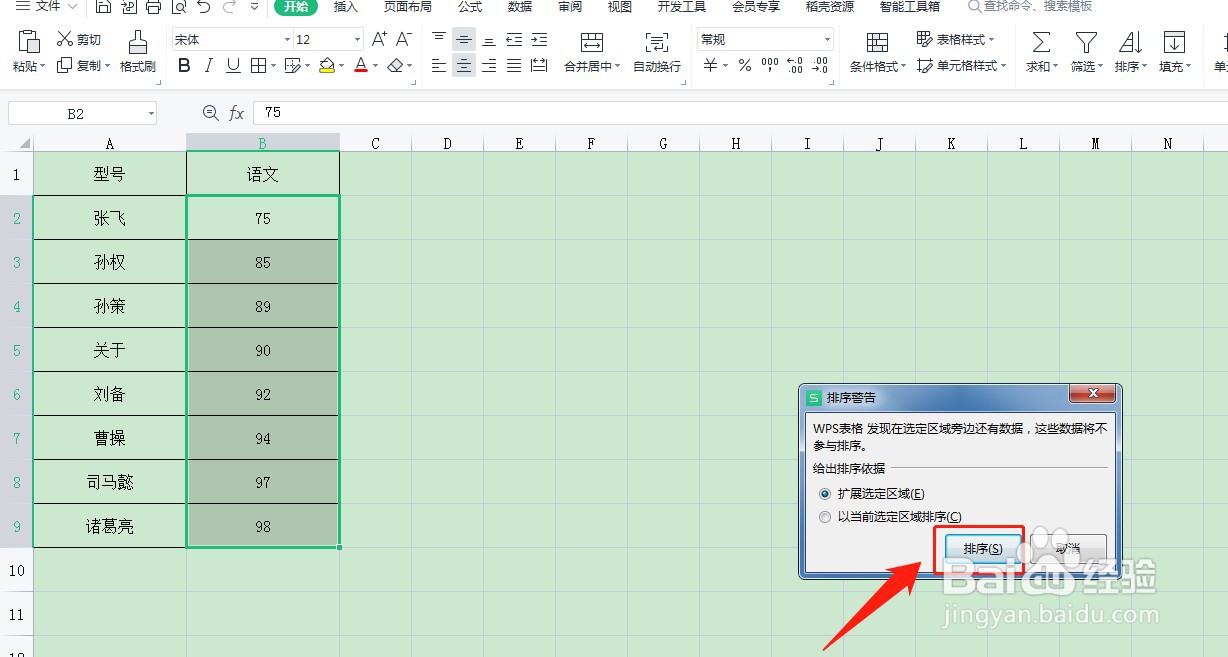Open Print Preview from quick access toolbar

pyautogui.click(x=178, y=7)
